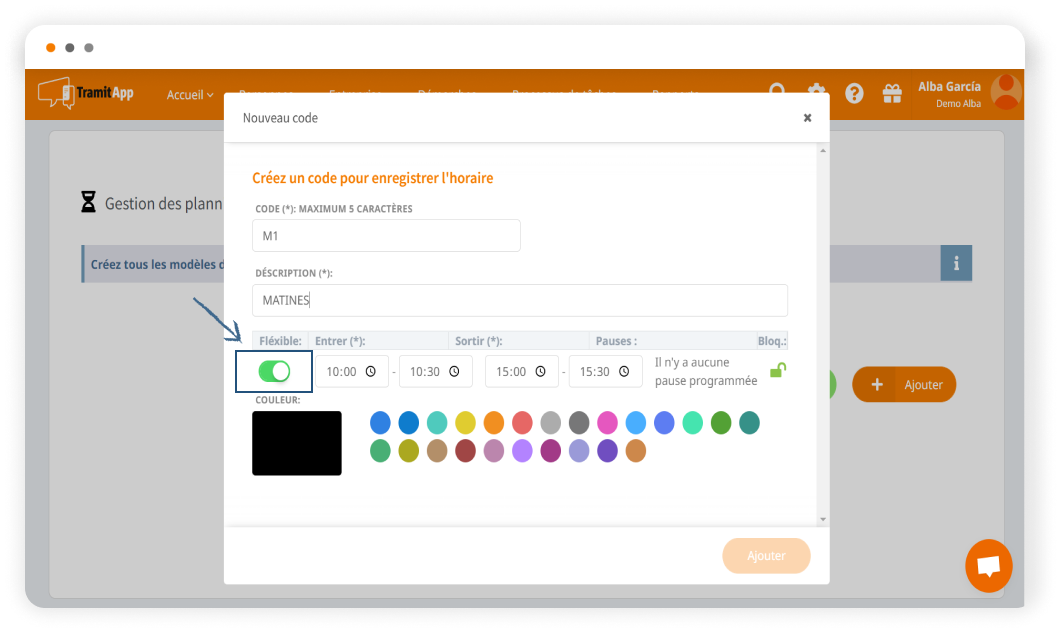Click the TramitApp logo

pos(85,94)
